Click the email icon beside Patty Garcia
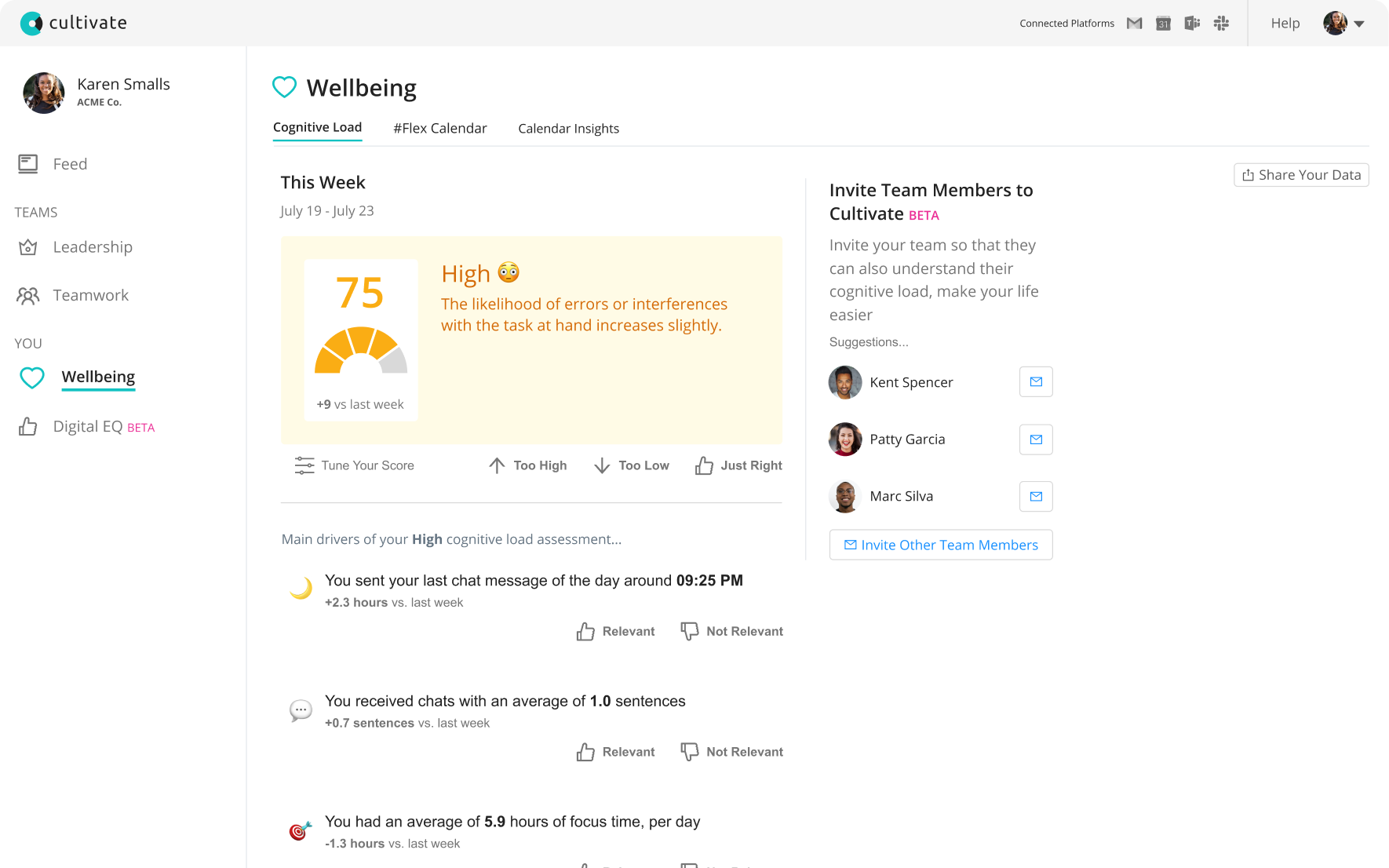The width and height of the screenshot is (1389, 868). pos(1036,439)
